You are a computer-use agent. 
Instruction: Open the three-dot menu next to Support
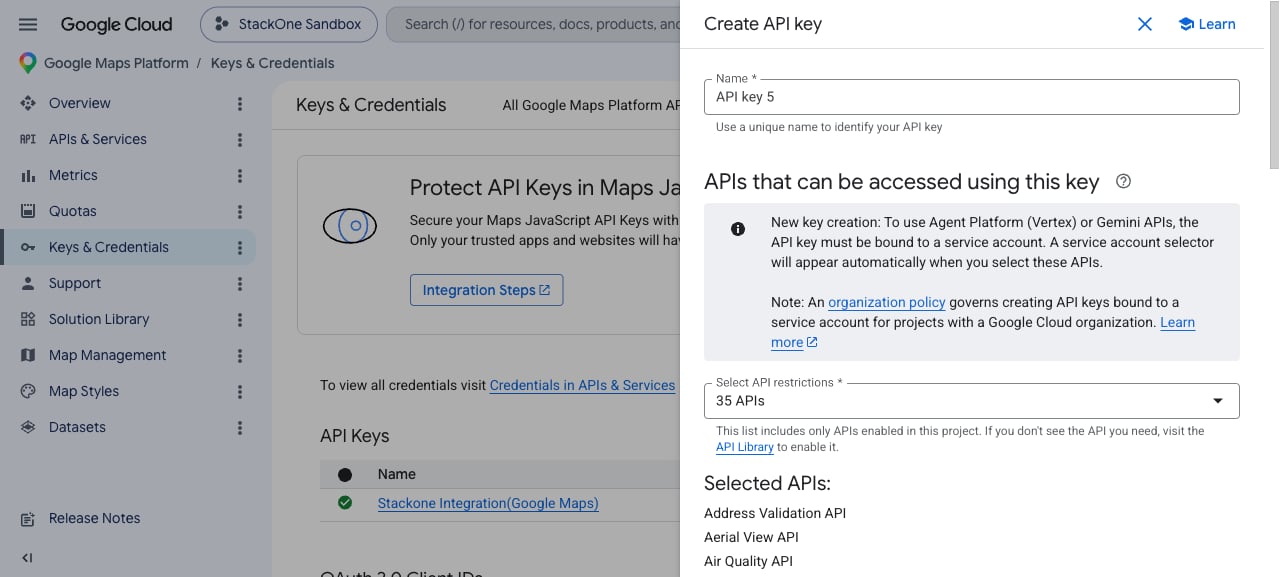click(240, 283)
